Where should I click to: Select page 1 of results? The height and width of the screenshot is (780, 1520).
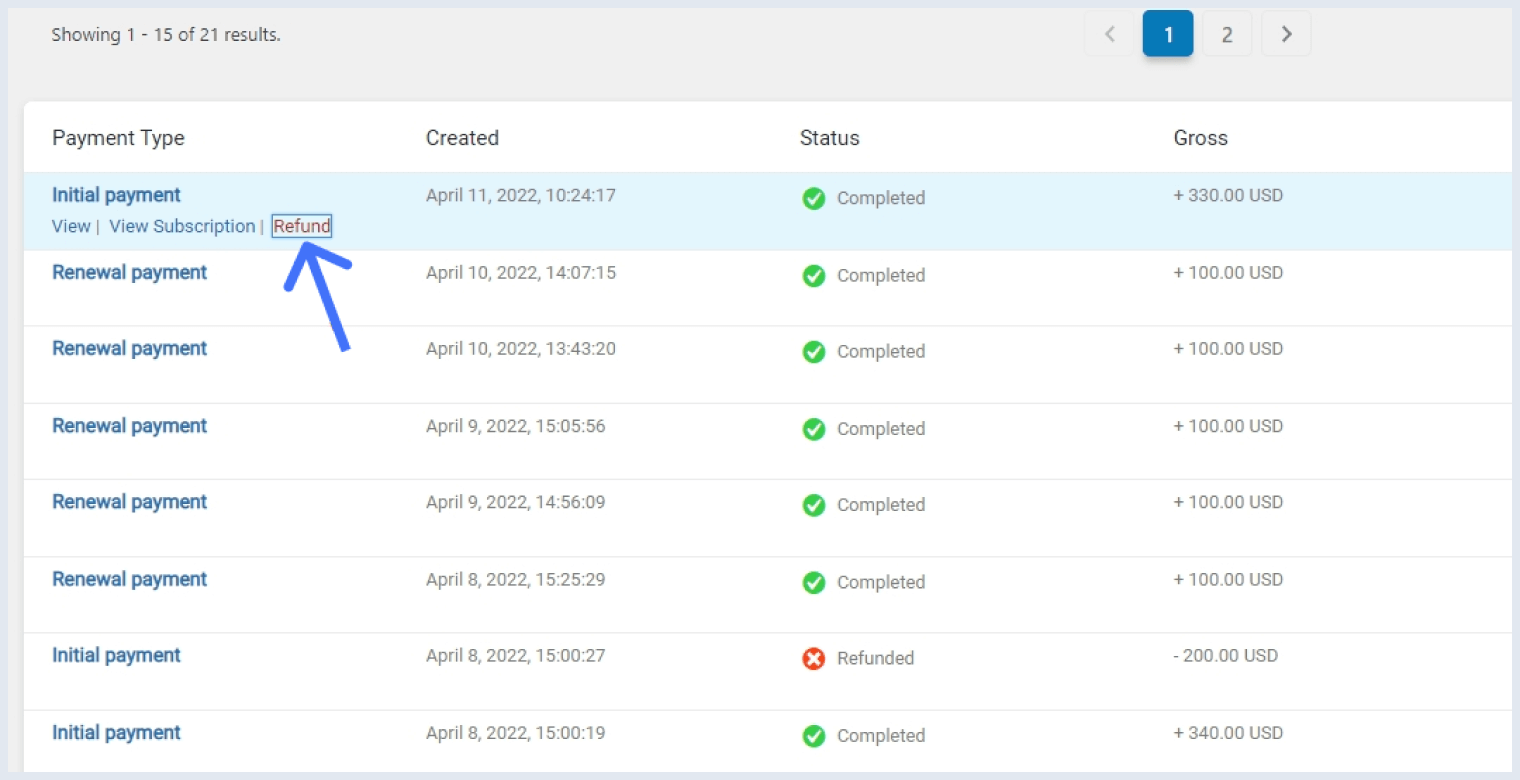[x=1167, y=33]
